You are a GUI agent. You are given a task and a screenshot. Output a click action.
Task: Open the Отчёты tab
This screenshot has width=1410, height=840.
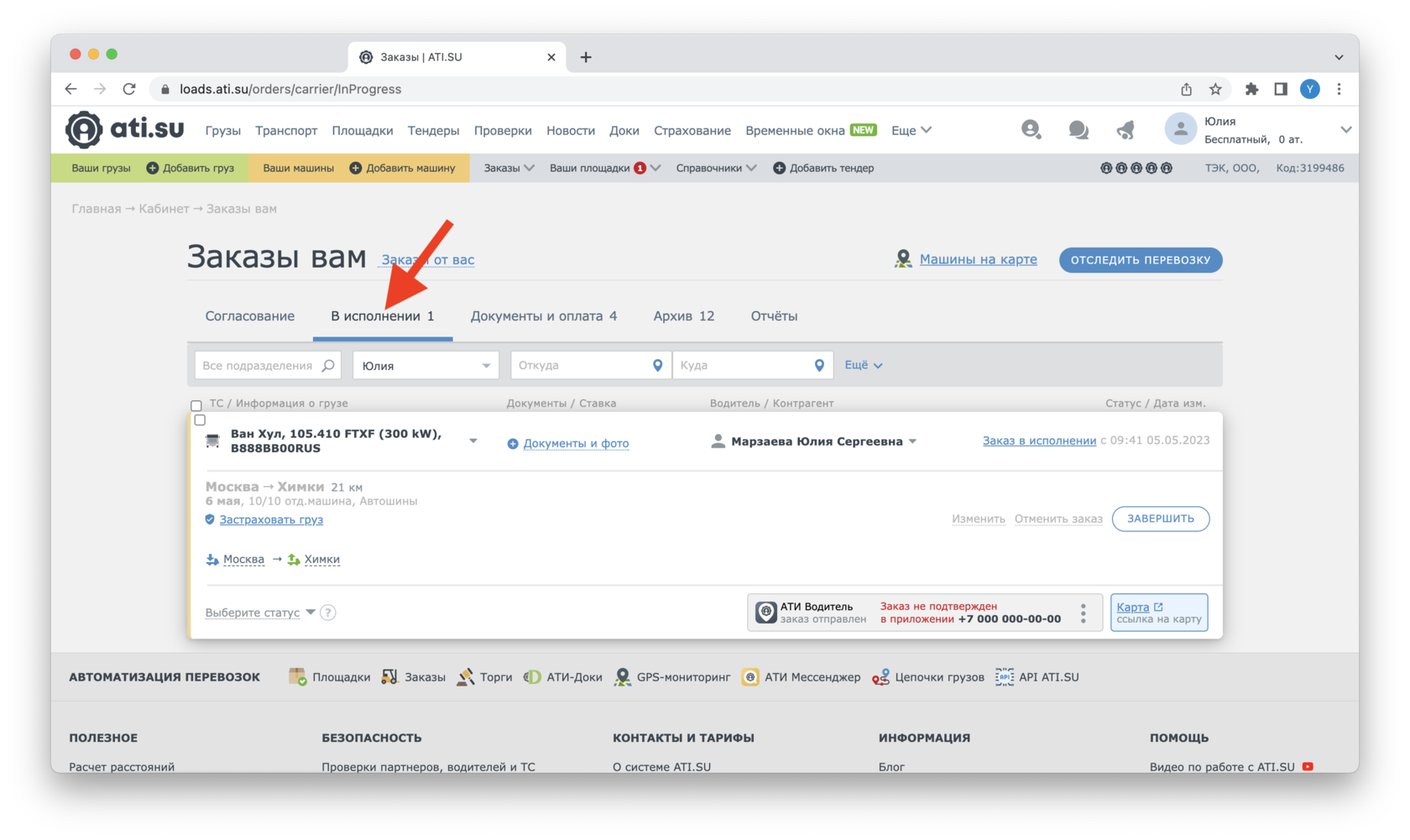pos(774,316)
